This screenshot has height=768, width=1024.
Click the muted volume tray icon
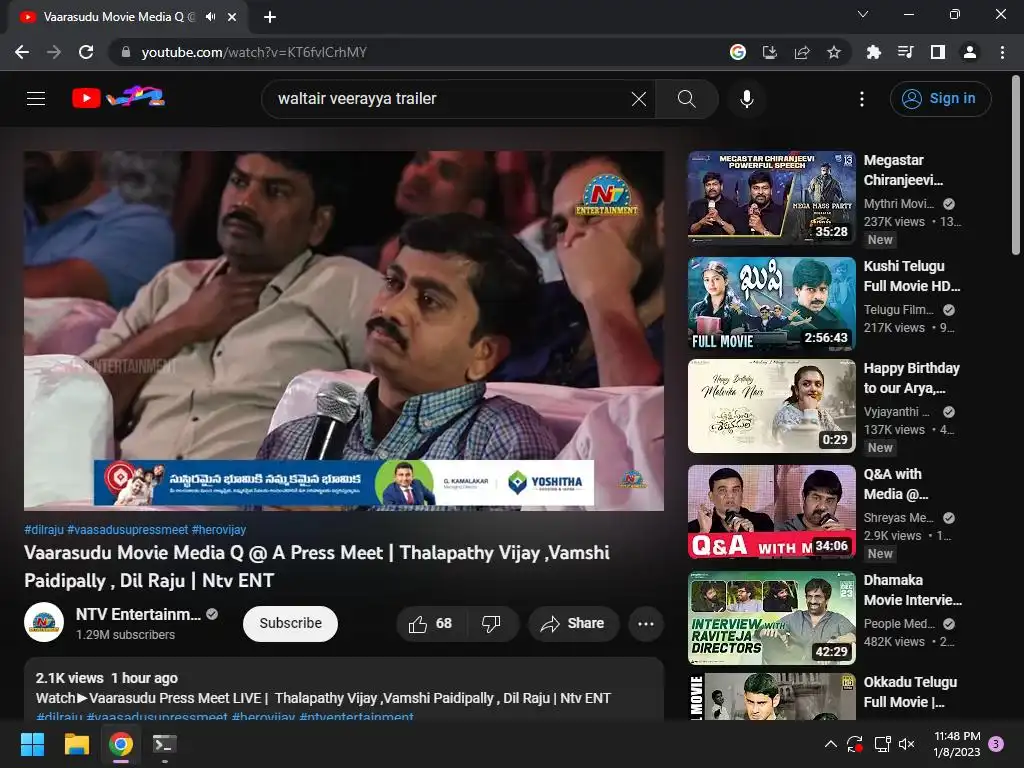[x=906, y=744]
